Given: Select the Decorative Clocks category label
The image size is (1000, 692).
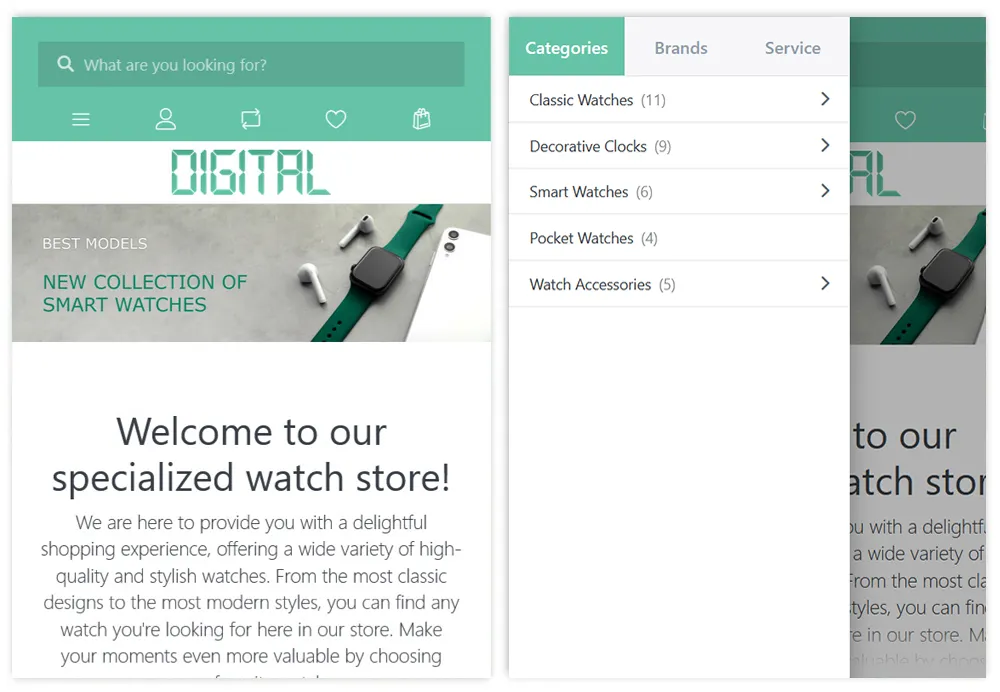Looking at the screenshot, I should point(588,146).
